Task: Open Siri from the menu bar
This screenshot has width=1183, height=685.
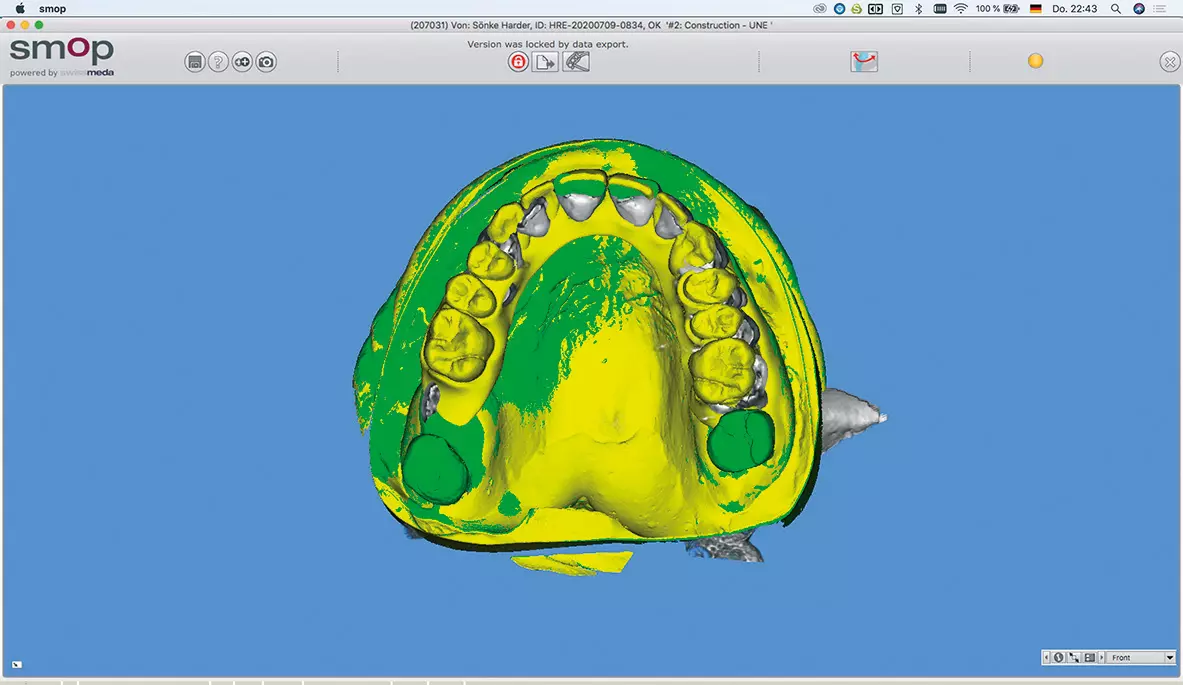Action: [1139, 9]
